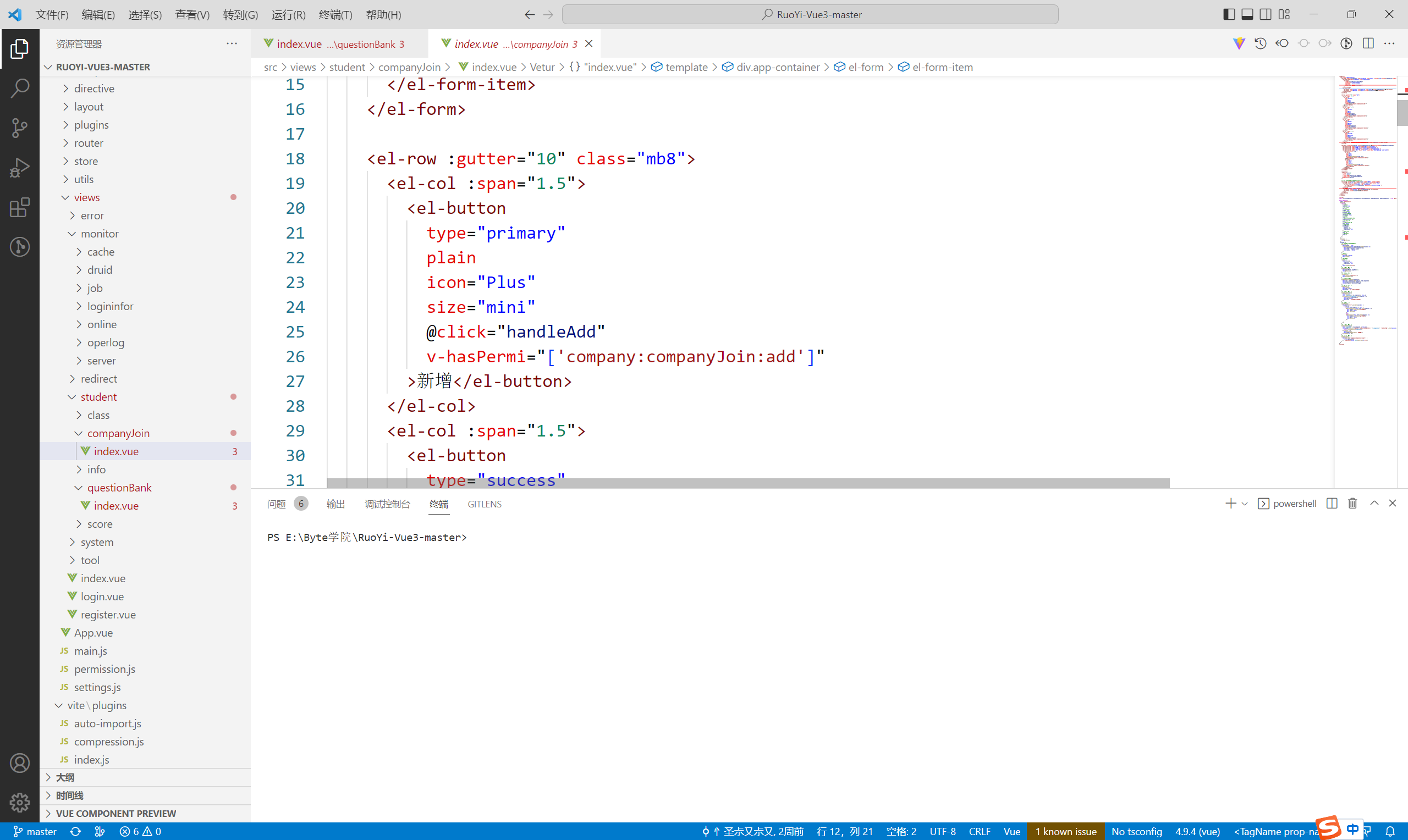Change the UTF-8 encoding
The height and width of the screenshot is (840, 1408).
coord(942,832)
